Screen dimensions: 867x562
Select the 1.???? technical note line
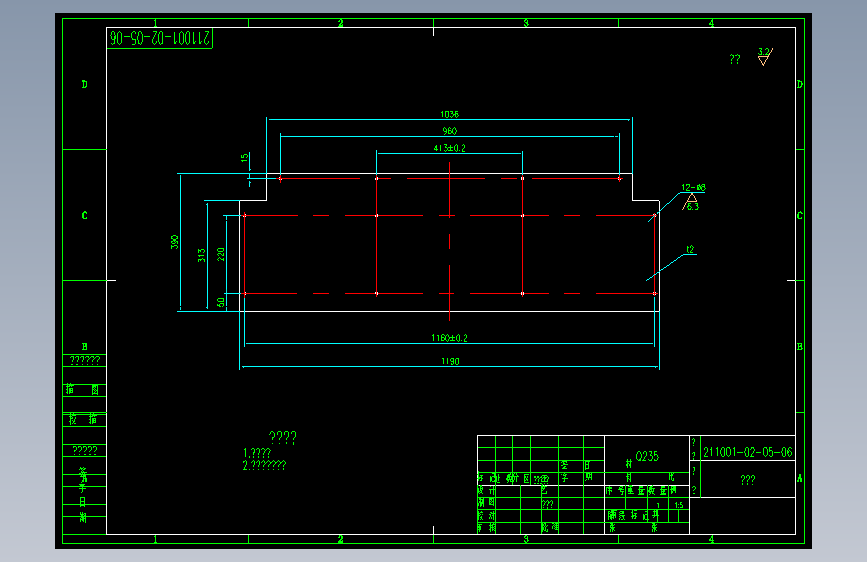pyautogui.click(x=257, y=453)
